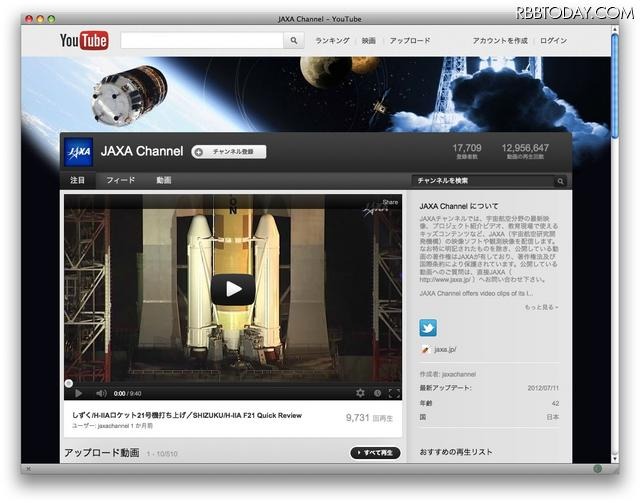
Task: Switch to the 動画 tab
Action: tap(164, 180)
